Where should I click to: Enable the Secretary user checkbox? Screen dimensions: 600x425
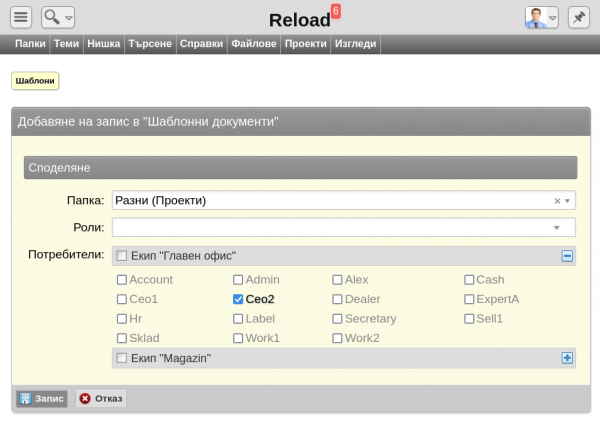tap(337, 319)
